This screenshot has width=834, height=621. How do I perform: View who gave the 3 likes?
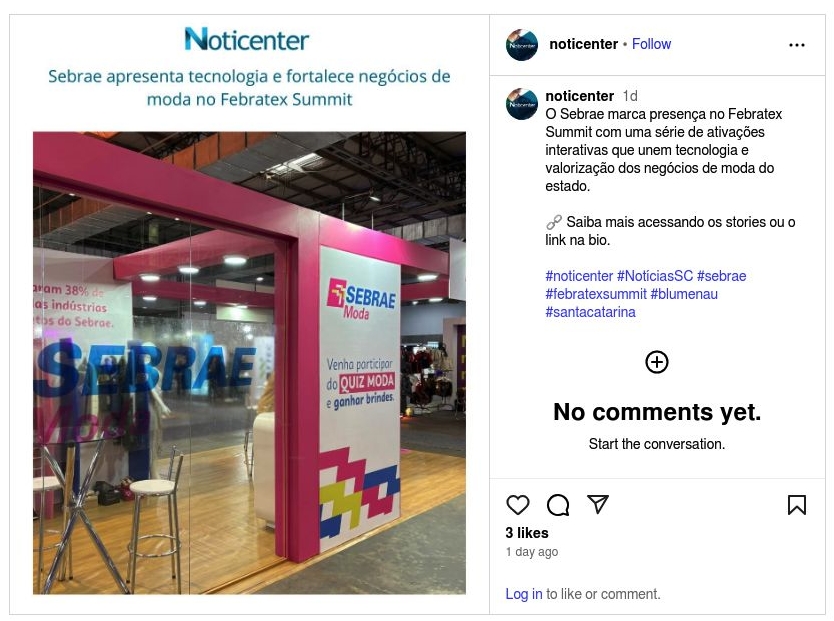click(527, 533)
